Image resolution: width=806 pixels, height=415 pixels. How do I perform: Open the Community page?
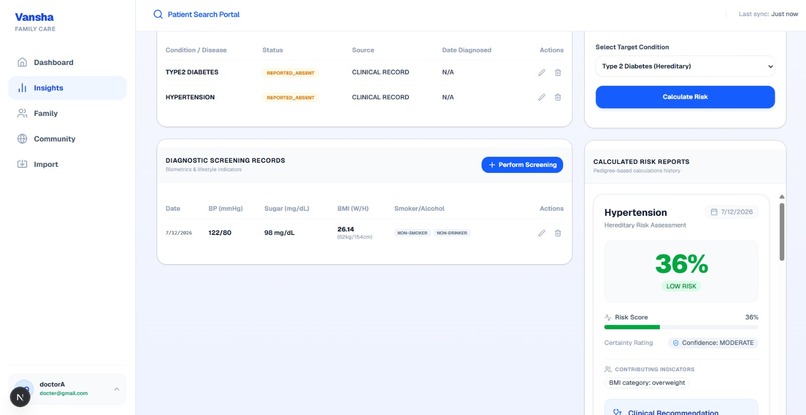click(67, 139)
